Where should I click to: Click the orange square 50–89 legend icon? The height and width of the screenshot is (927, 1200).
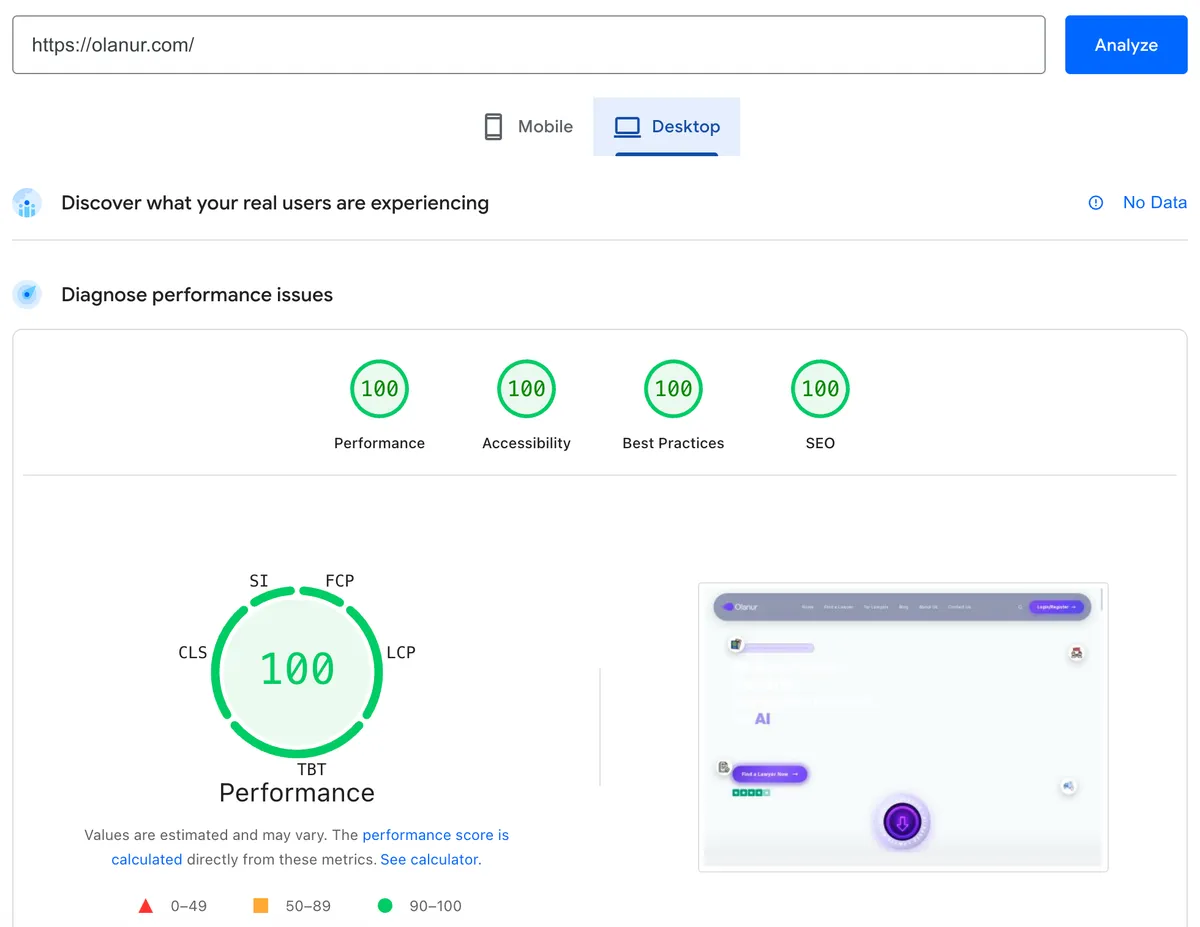261,906
